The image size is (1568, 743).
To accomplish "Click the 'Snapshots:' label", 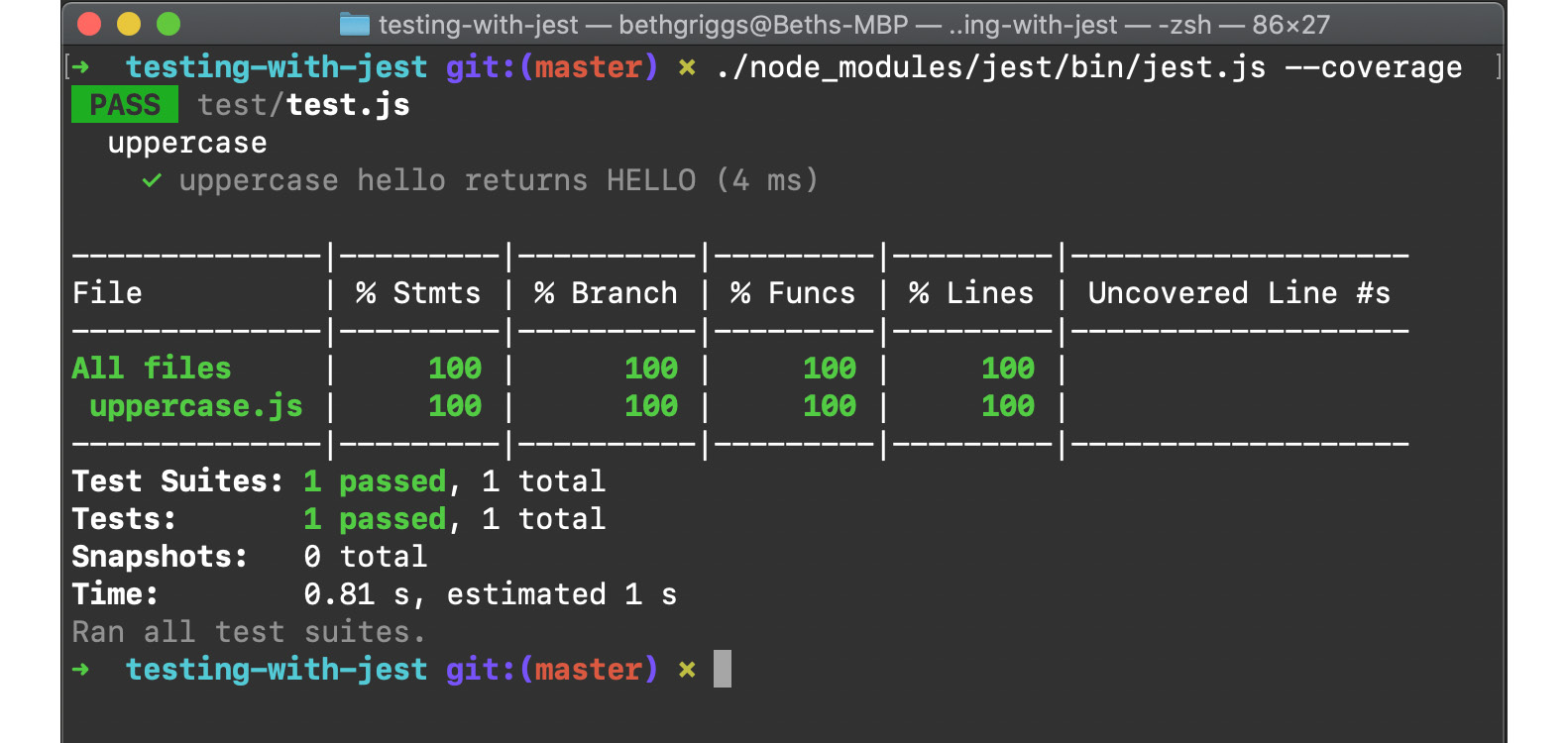I will click(x=160, y=557).
